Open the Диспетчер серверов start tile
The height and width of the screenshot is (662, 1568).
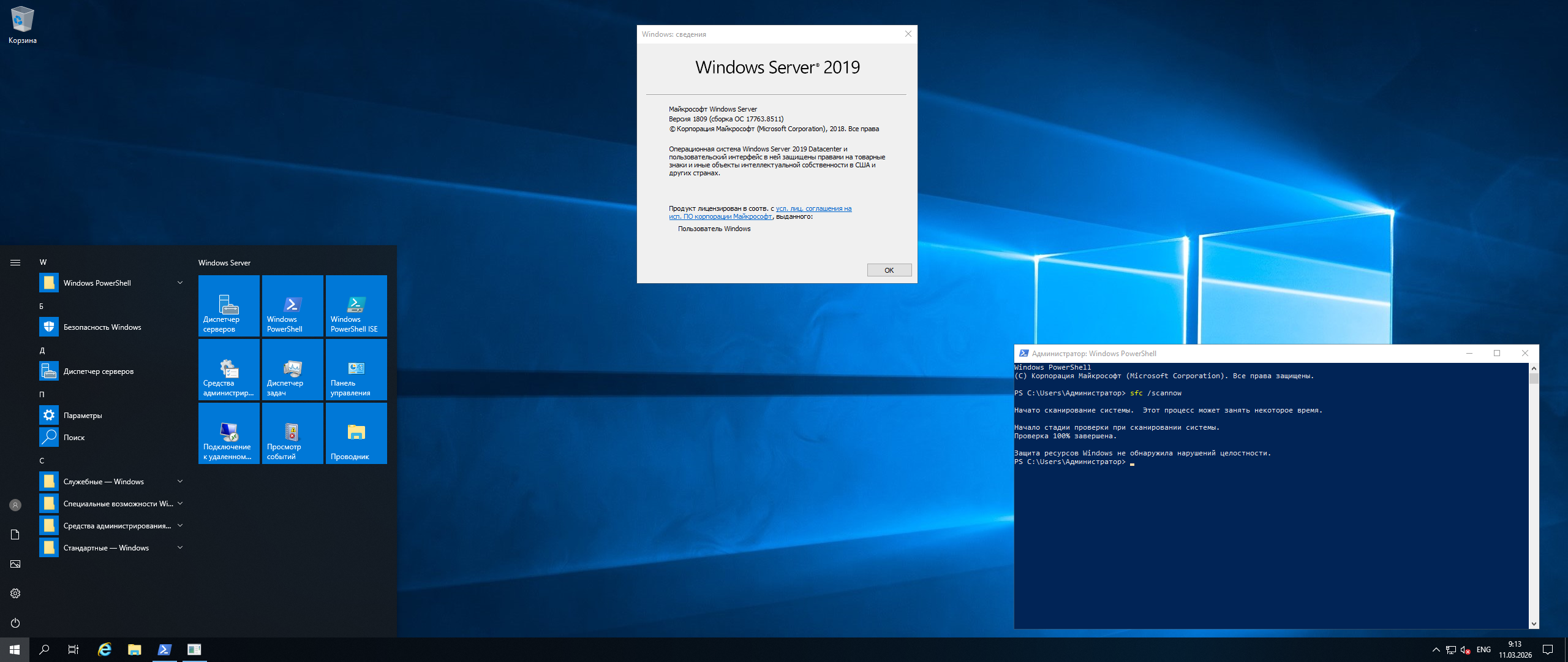(228, 305)
